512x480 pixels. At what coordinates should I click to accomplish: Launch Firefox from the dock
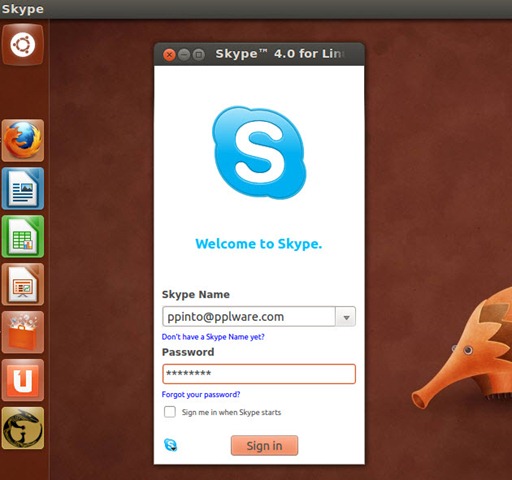(x=23, y=140)
